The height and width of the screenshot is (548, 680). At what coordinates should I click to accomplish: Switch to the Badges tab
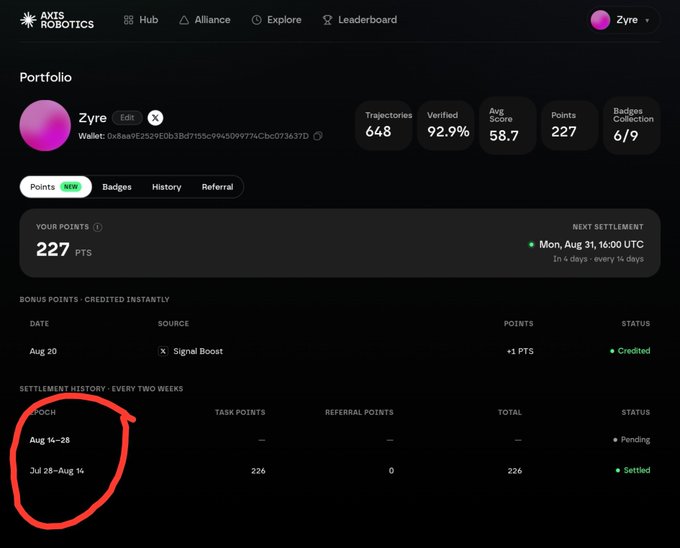coord(117,187)
